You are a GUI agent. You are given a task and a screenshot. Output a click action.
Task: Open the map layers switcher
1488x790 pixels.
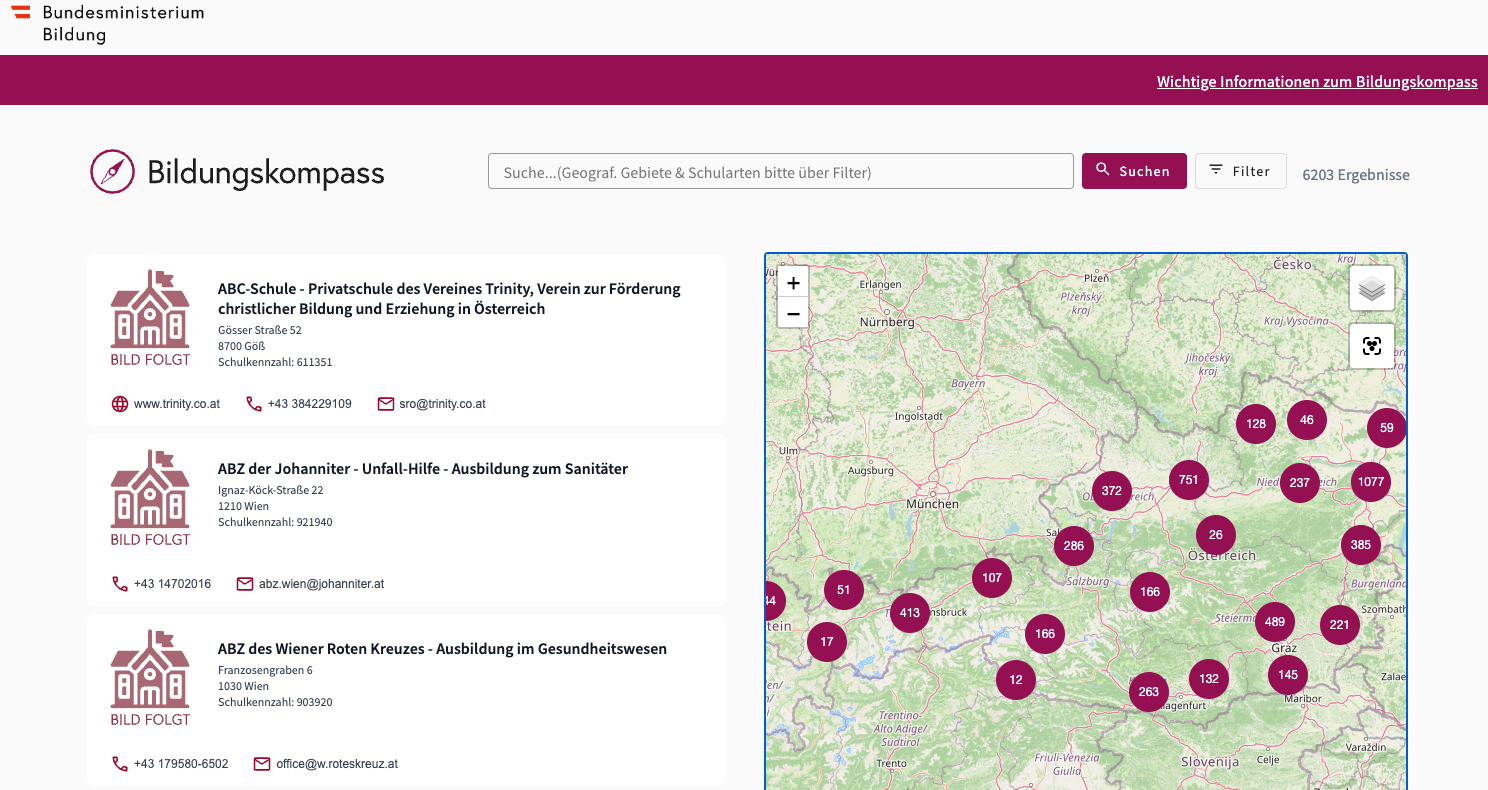click(x=1372, y=288)
